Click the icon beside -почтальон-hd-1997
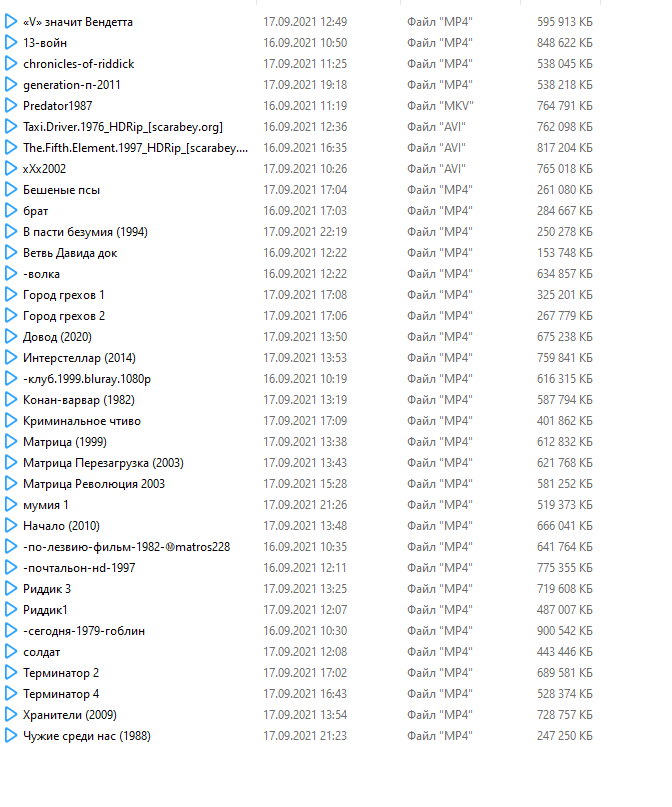 [11, 568]
